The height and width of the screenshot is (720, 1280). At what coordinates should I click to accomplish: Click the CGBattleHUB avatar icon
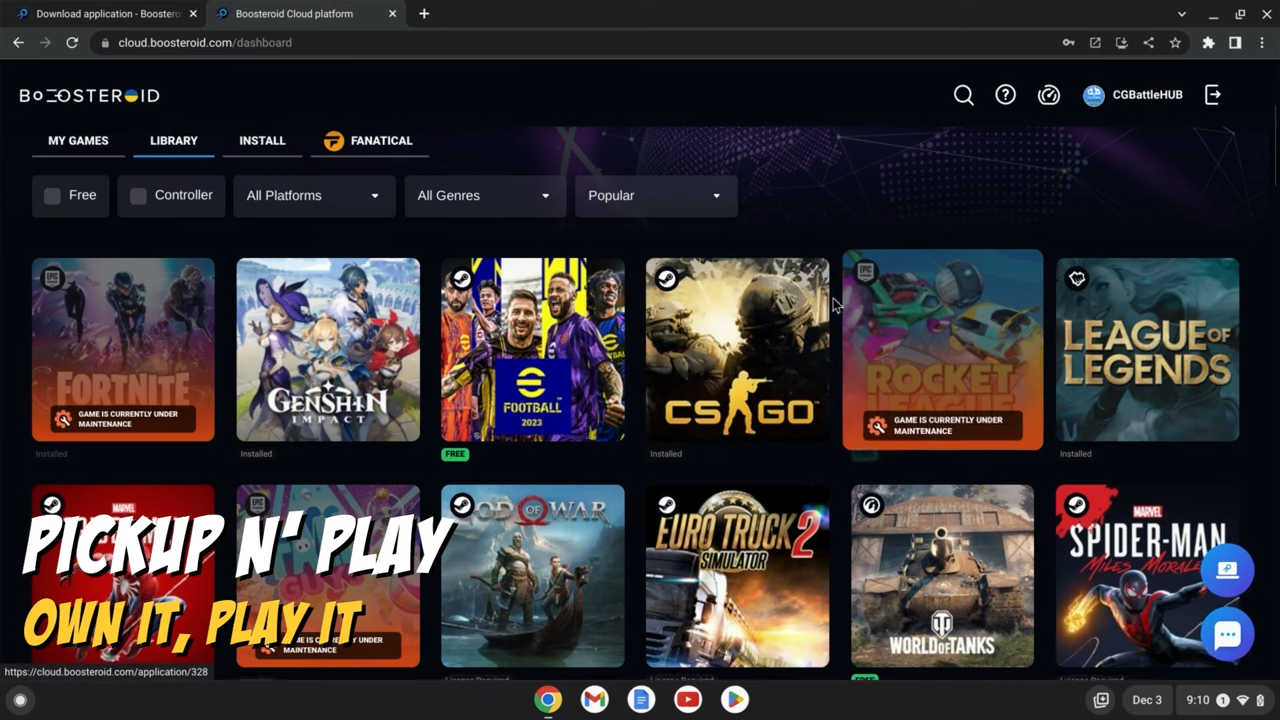pos(1094,95)
